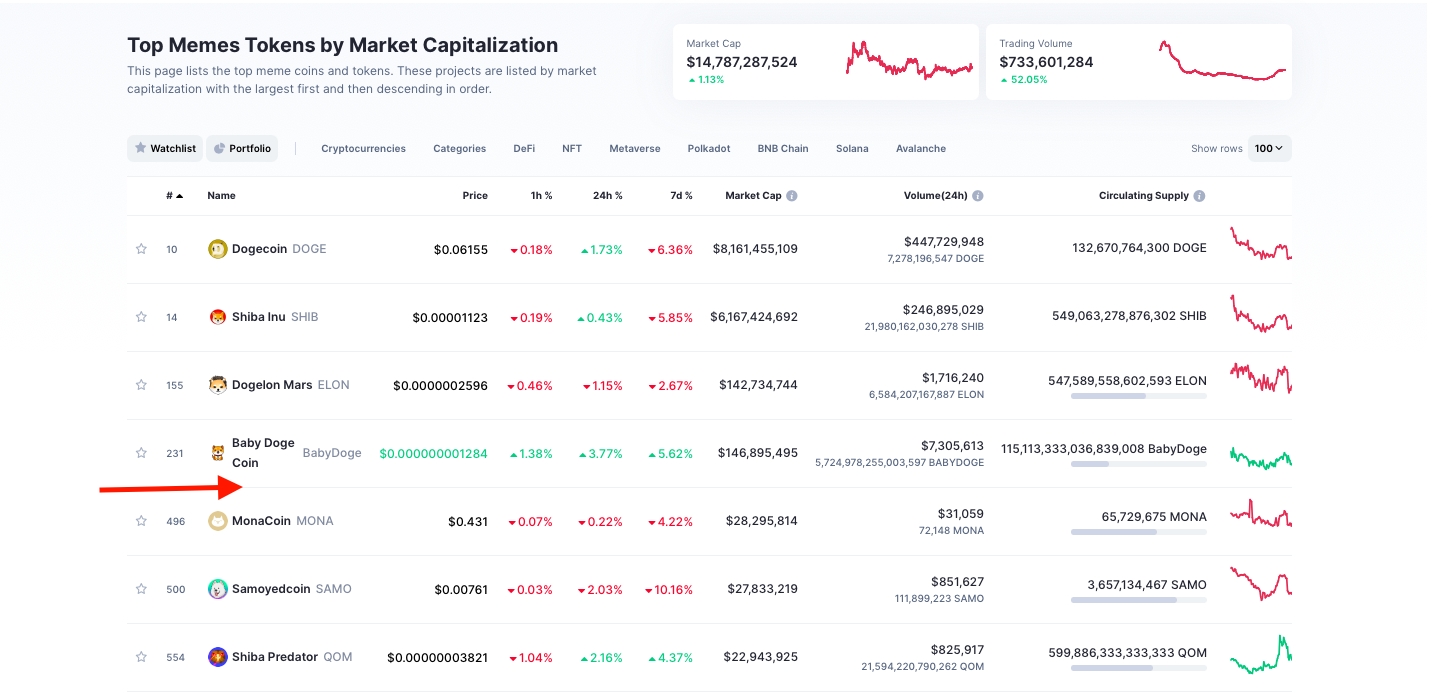The width and height of the screenshot is (1432, 694).
Task: Click Dogecoin volume $447,729,948
Action: pyautogui.click(x=944, y=241)
